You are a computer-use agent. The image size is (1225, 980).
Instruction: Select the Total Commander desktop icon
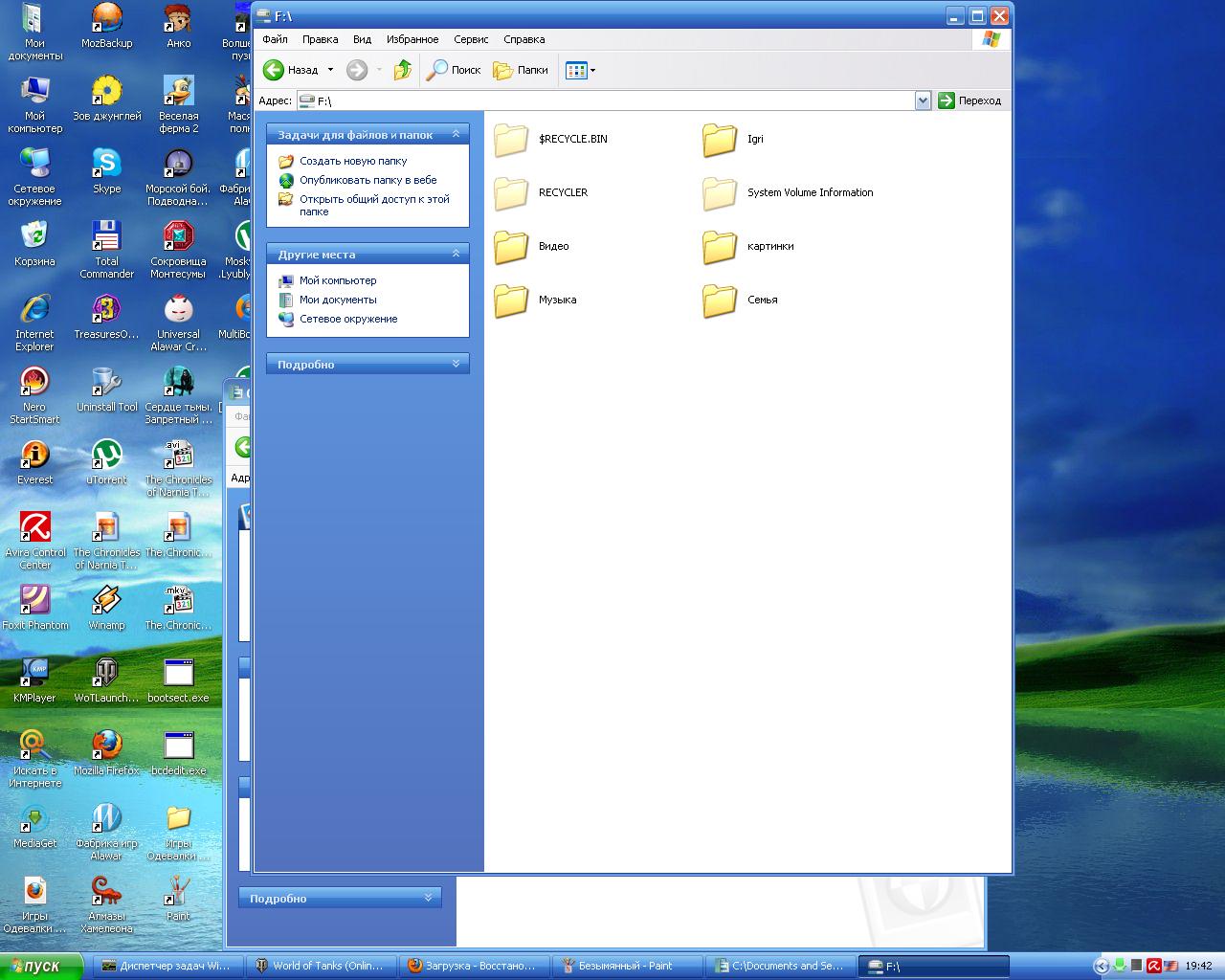[106, 237]
